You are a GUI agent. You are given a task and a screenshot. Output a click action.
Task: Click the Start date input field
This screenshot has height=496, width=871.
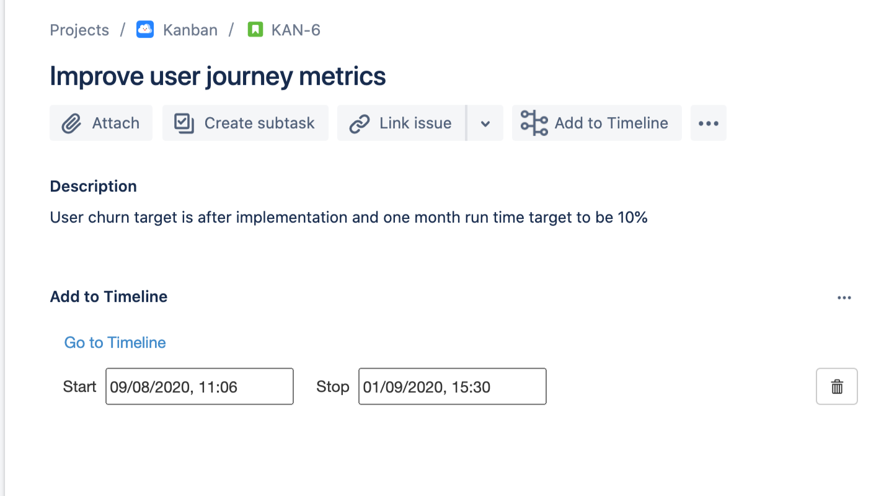pyautogui.click(x=199, y=387)
